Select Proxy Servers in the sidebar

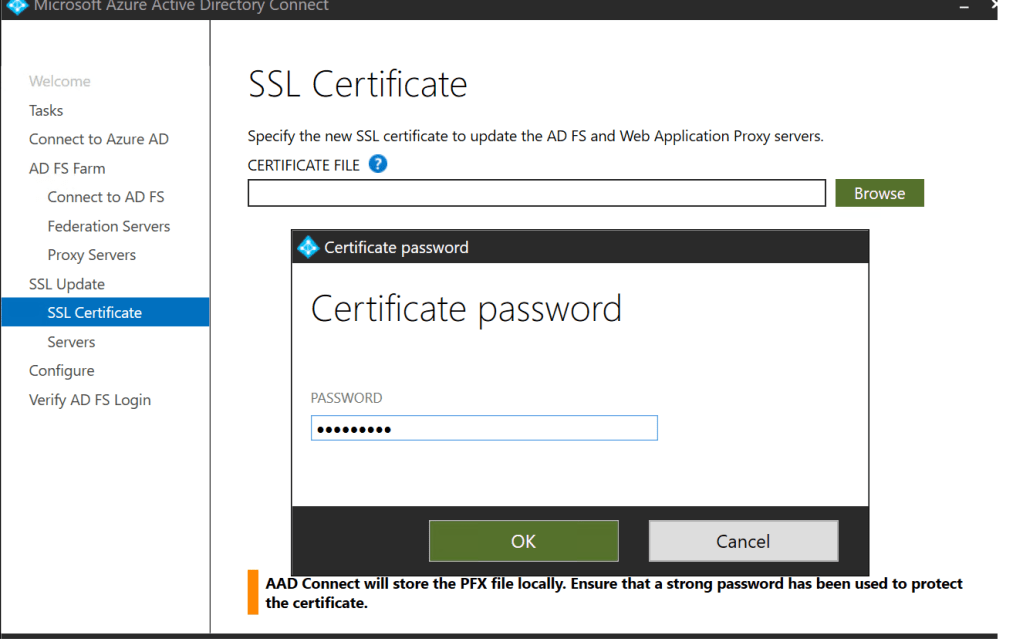91,255
